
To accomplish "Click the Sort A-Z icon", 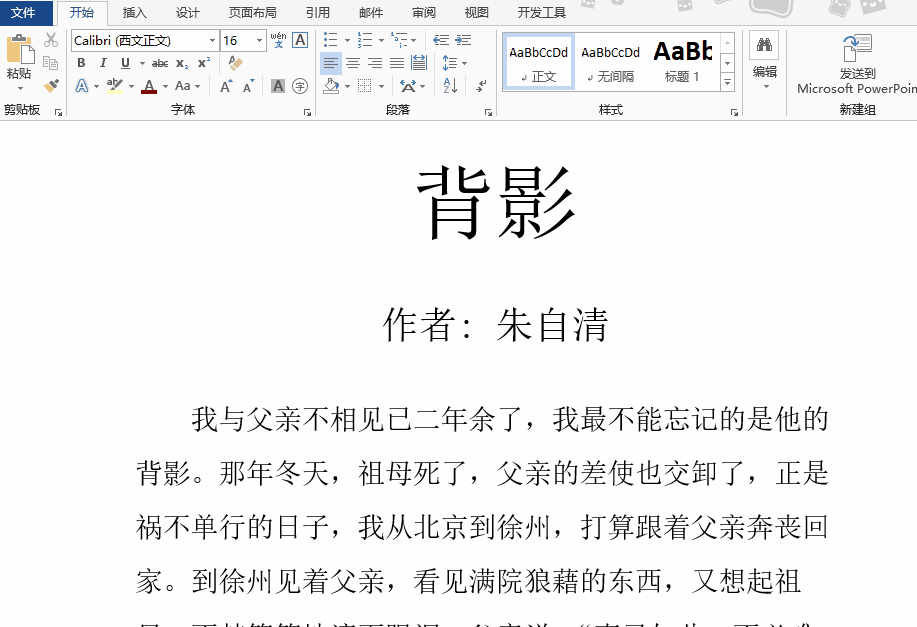I will [450, 86].
